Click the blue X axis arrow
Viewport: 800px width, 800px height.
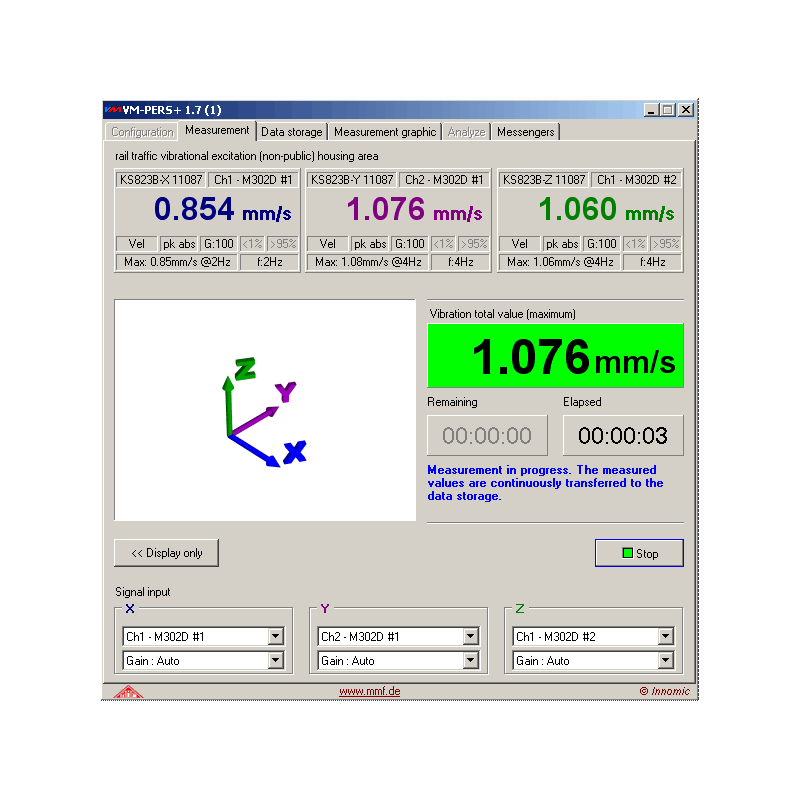pyautogui.click(x=256, y=451)
